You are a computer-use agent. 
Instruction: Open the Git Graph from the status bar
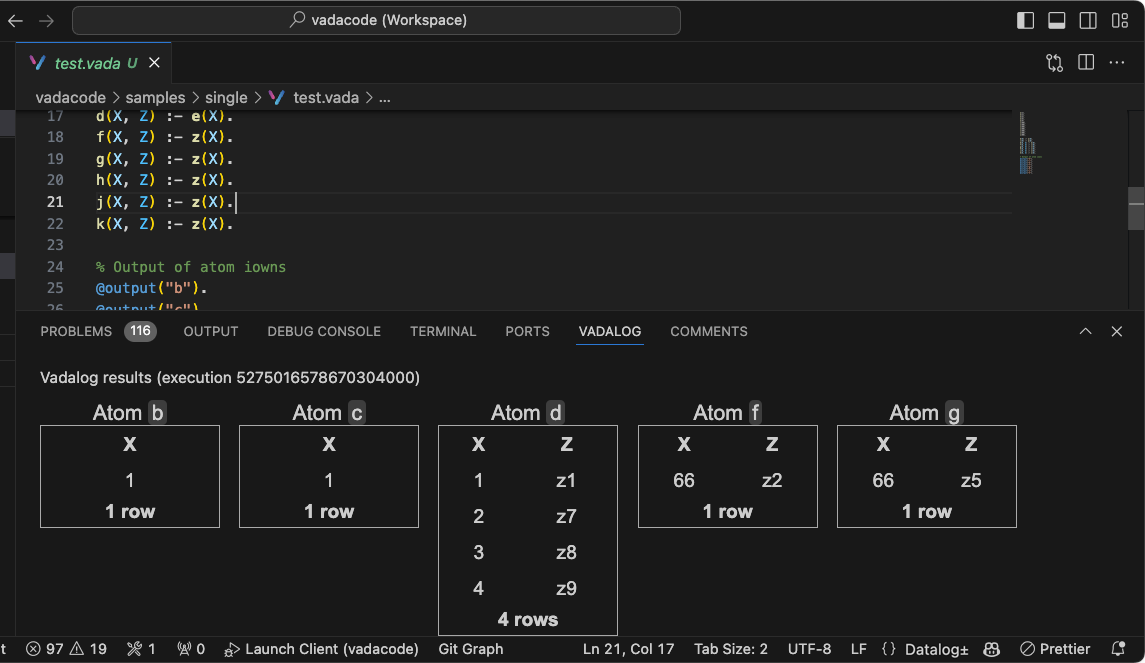[470, 648]
